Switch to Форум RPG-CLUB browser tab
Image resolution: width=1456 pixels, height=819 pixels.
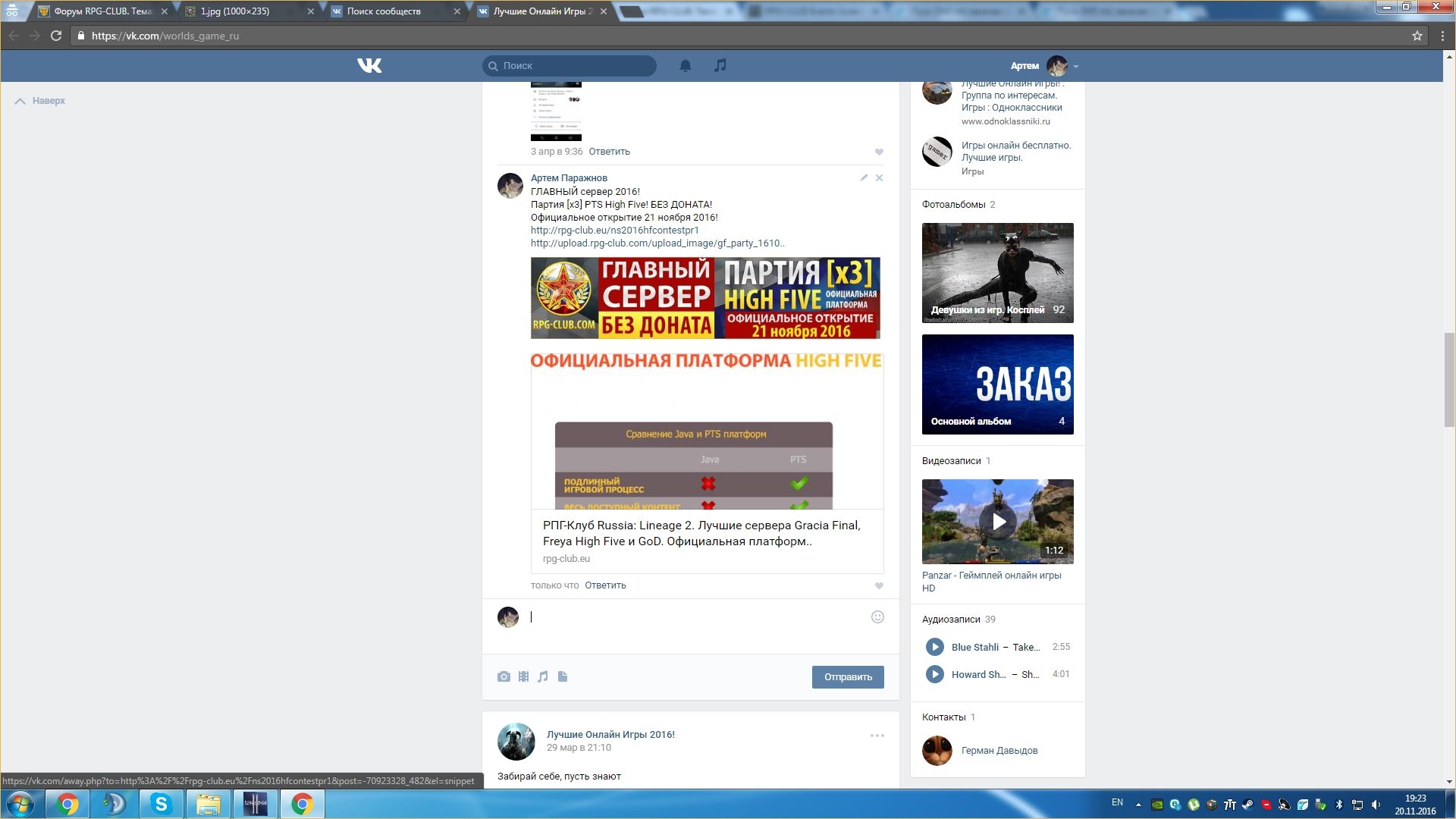[102, 11]
